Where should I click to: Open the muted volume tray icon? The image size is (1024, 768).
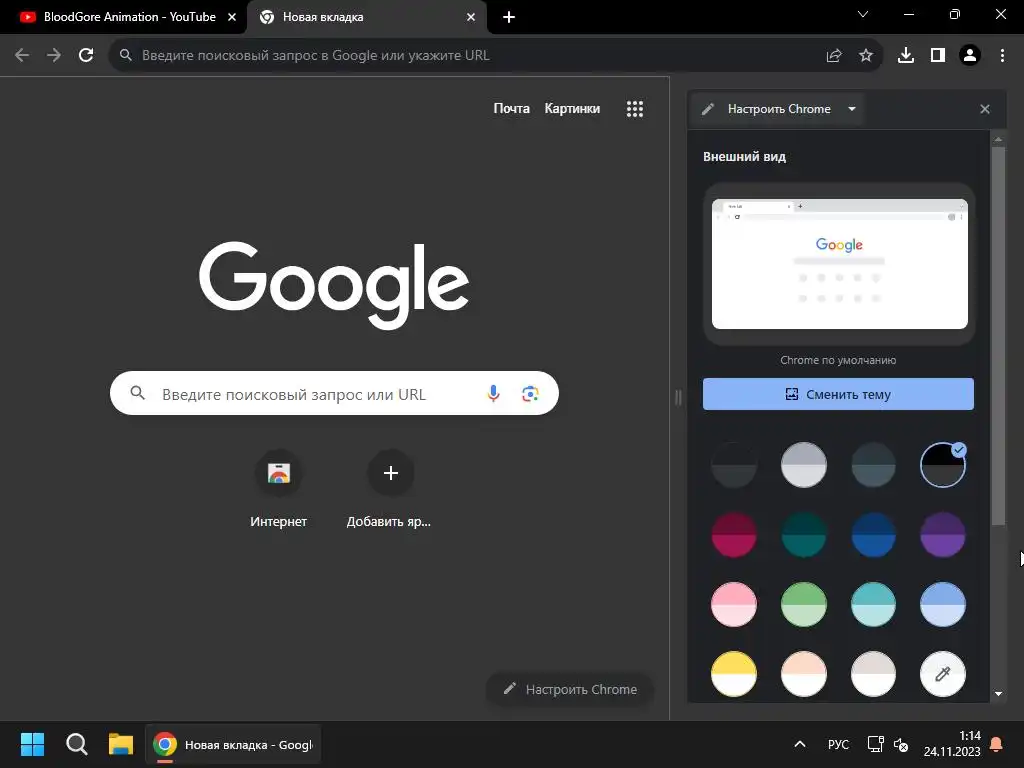tap(901, 744)
